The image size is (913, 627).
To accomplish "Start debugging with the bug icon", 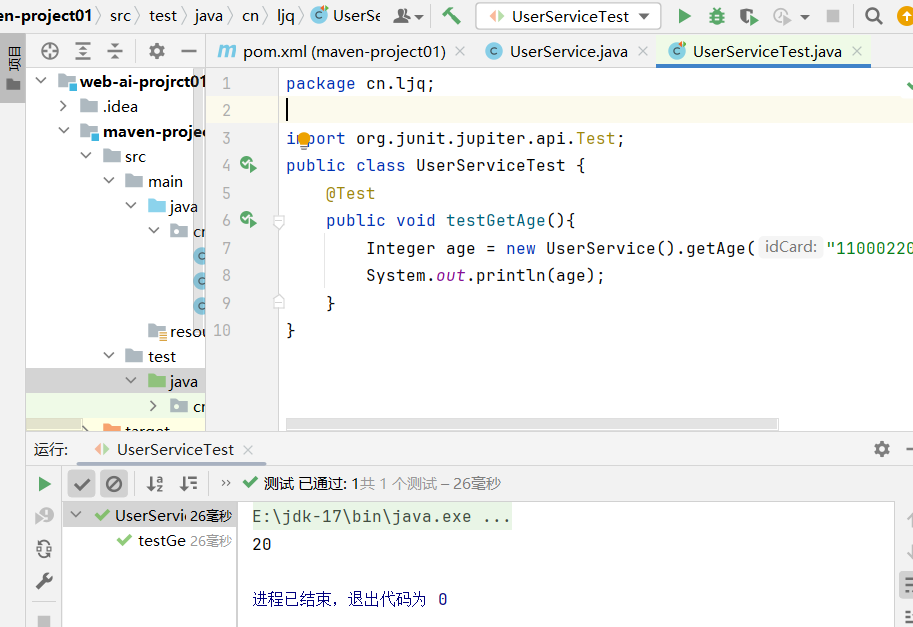I will pyautogui.click(x=717, y=16).
